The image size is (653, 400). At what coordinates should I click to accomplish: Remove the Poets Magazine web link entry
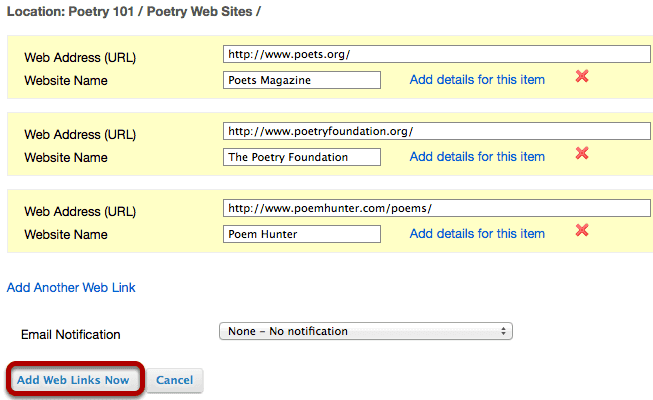582,76
